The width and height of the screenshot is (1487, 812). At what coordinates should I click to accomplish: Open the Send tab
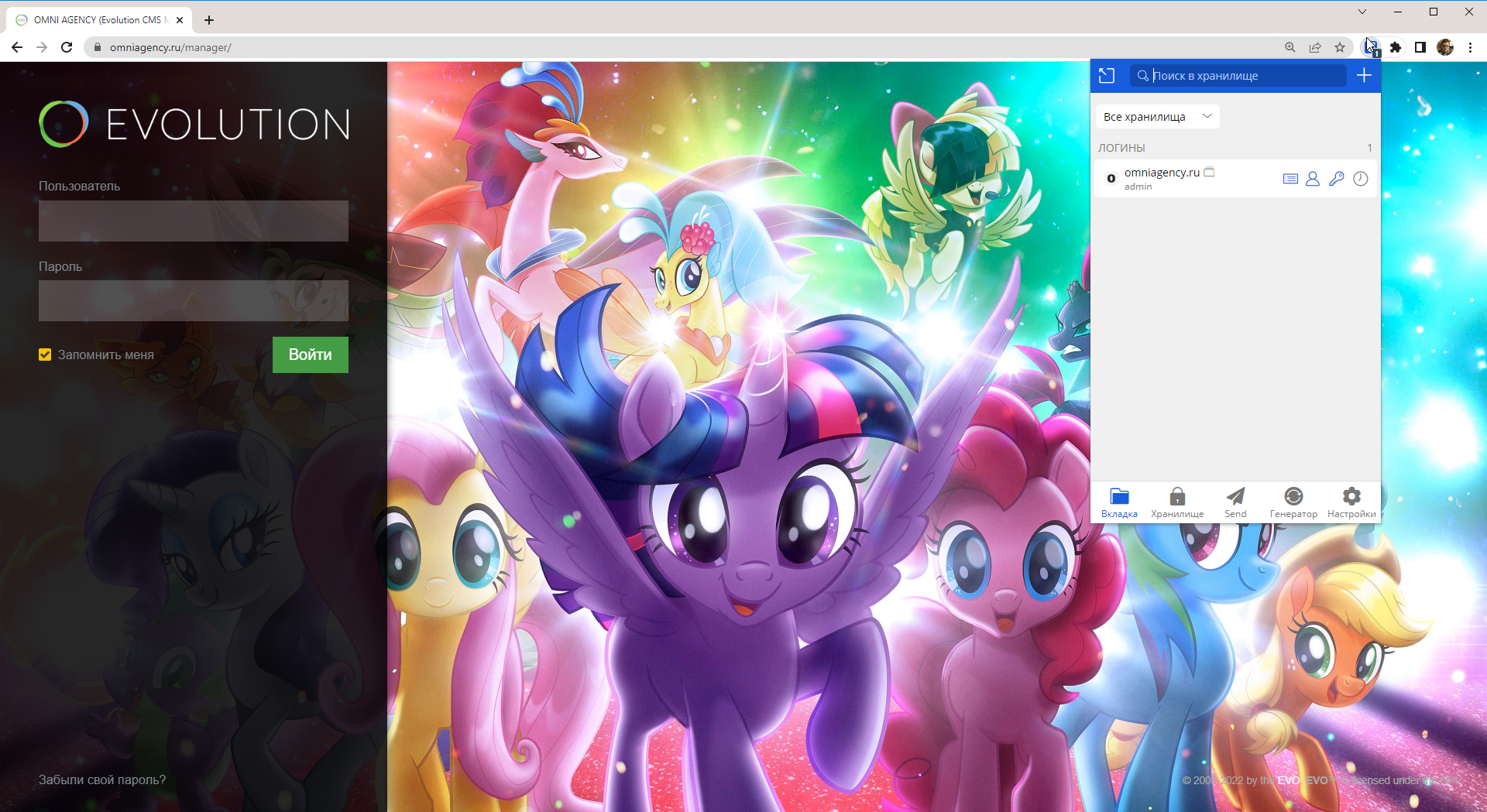coord(1235,502)
